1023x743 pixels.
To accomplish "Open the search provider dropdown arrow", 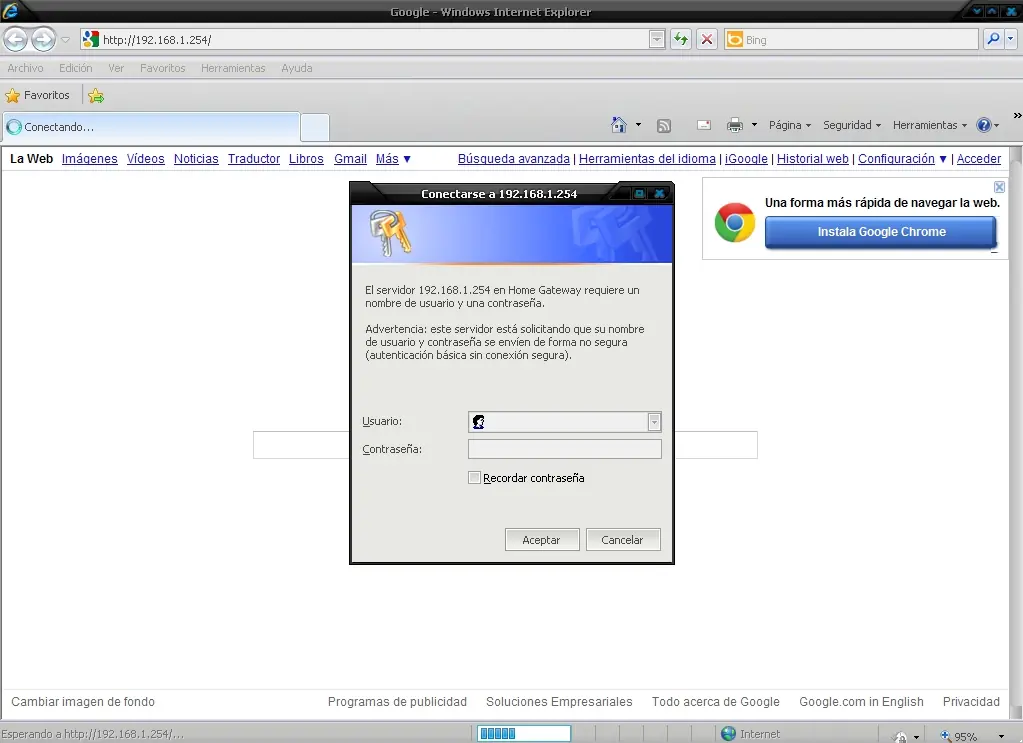I will click(1011, 39).
